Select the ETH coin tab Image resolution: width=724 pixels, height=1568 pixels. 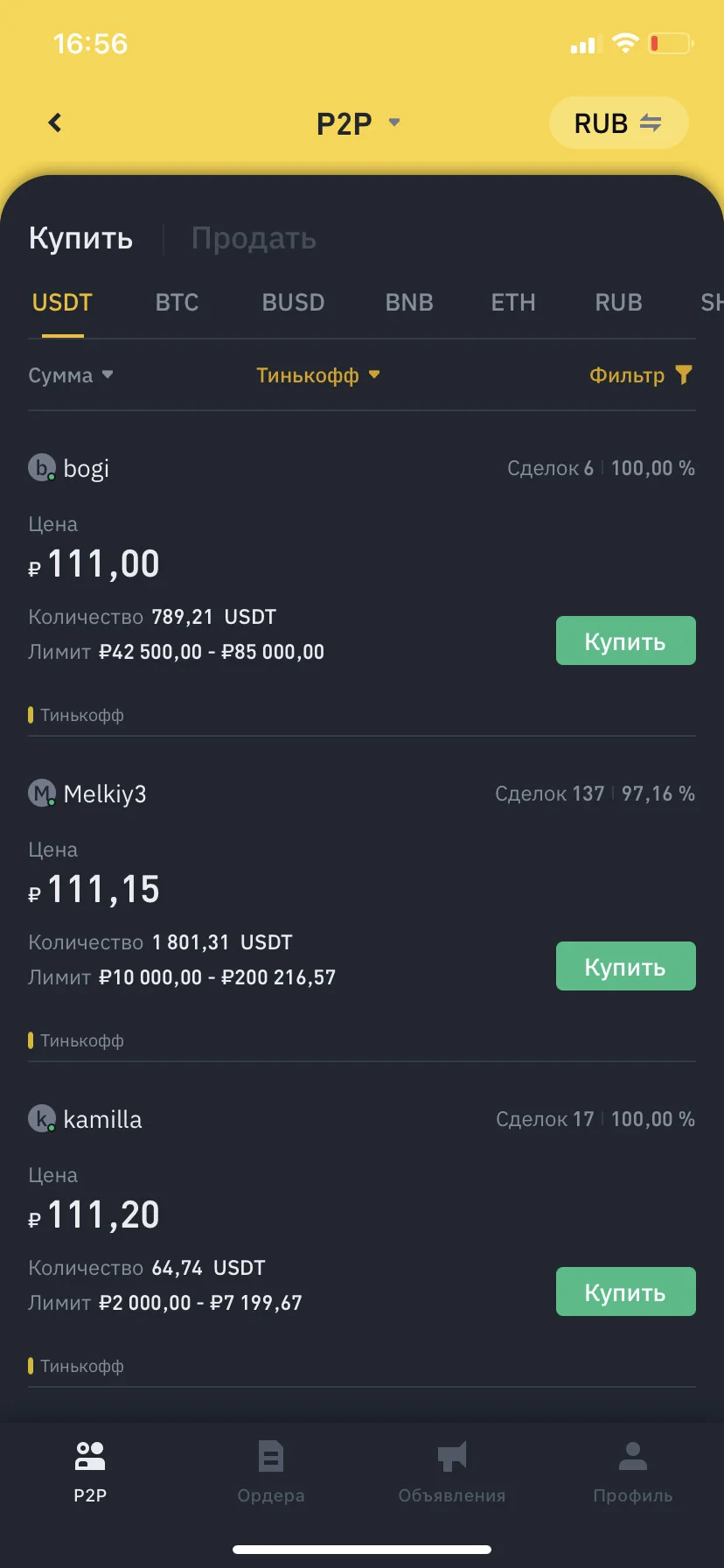513,303
